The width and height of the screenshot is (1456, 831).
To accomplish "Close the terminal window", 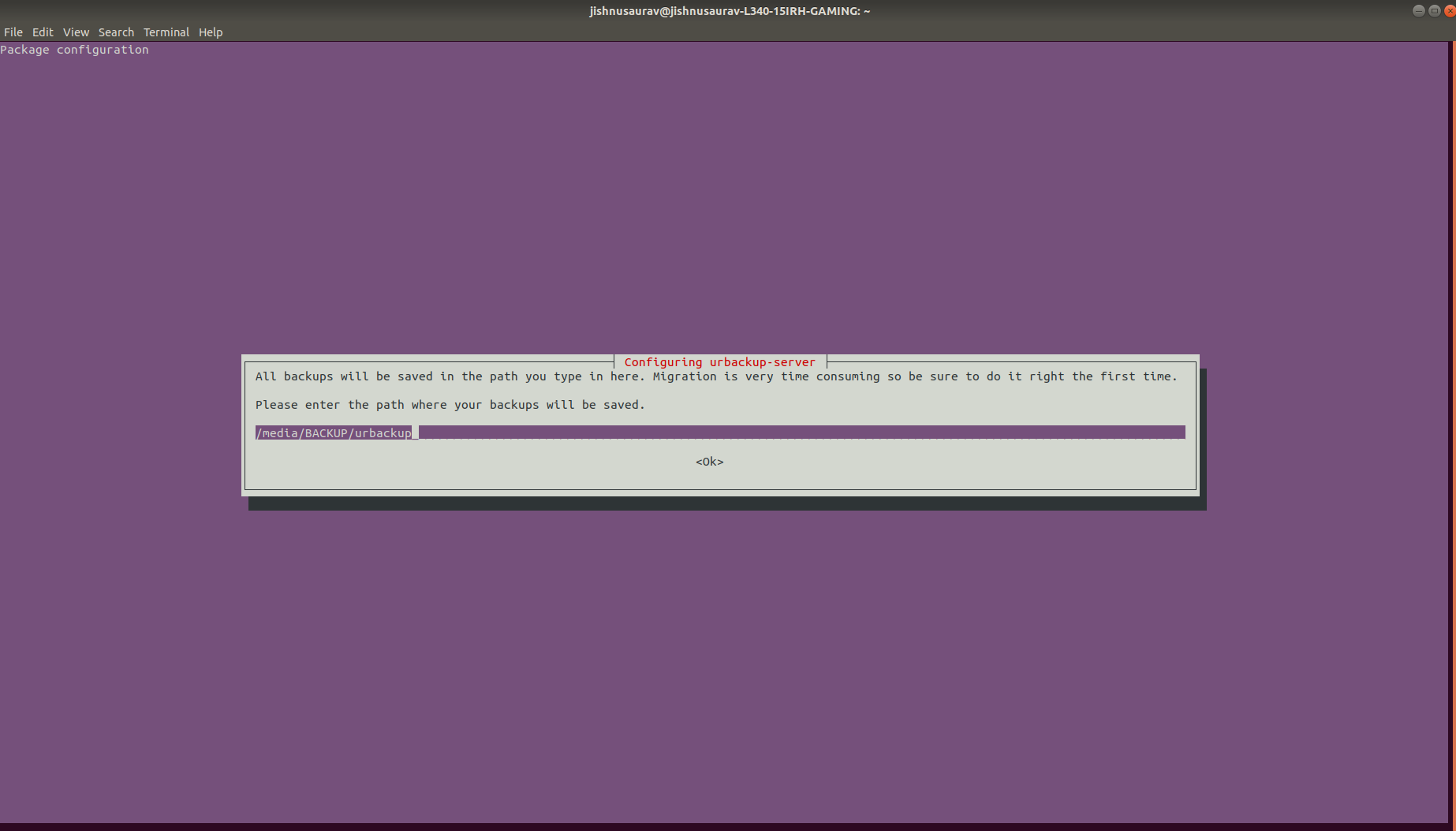I will (1450, 11).
